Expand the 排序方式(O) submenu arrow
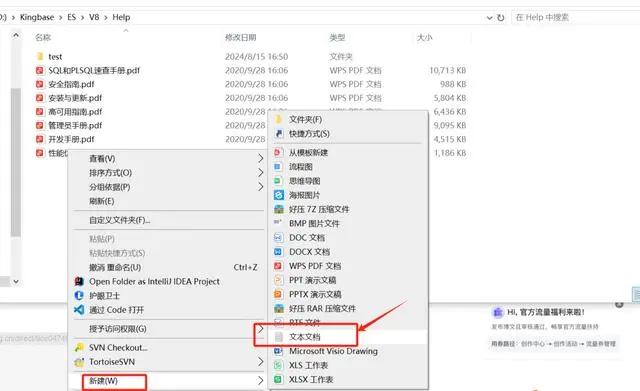 point(260,173)
